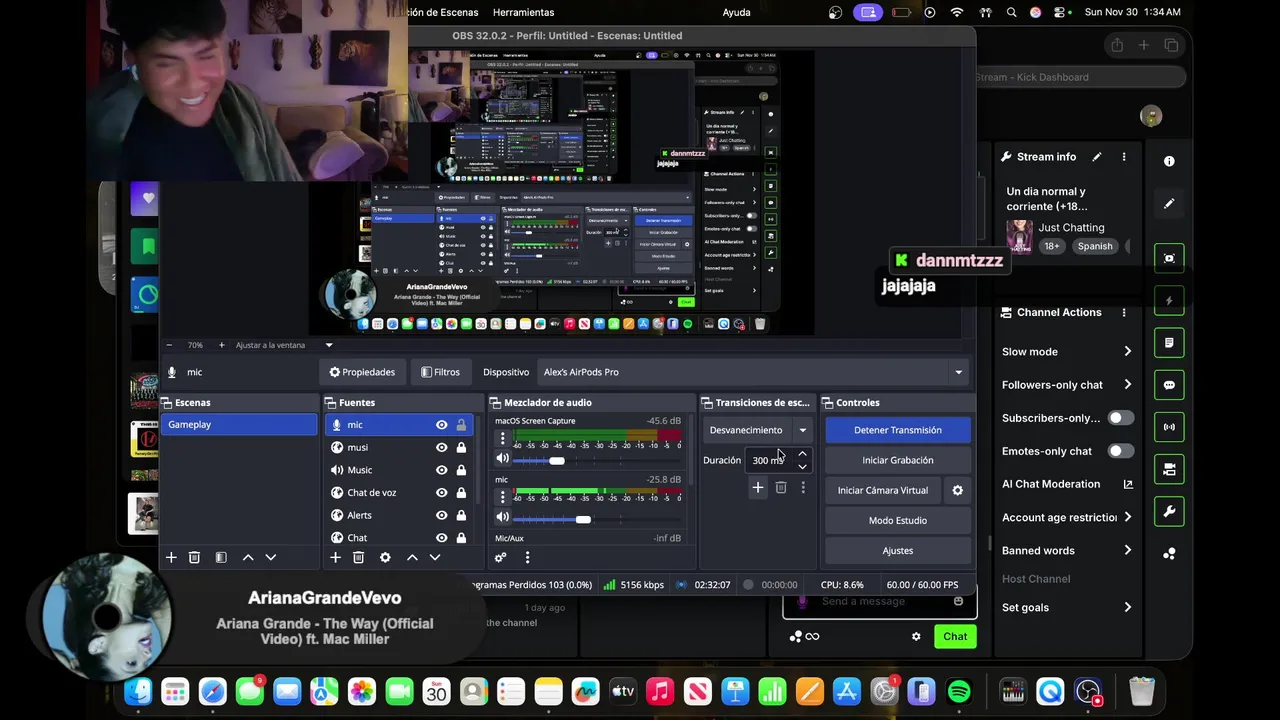1280x720 pixels.
Task: Open the Herramientas menu
Action: 524,12
